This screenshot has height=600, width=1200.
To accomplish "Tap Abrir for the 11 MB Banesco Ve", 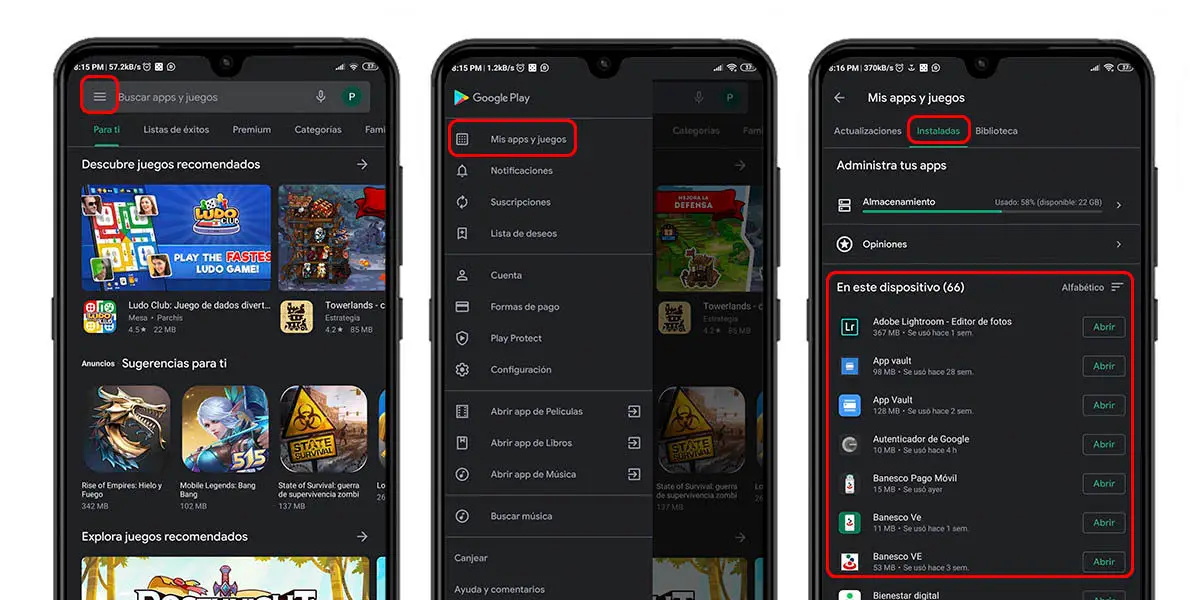I will 1104,522.
